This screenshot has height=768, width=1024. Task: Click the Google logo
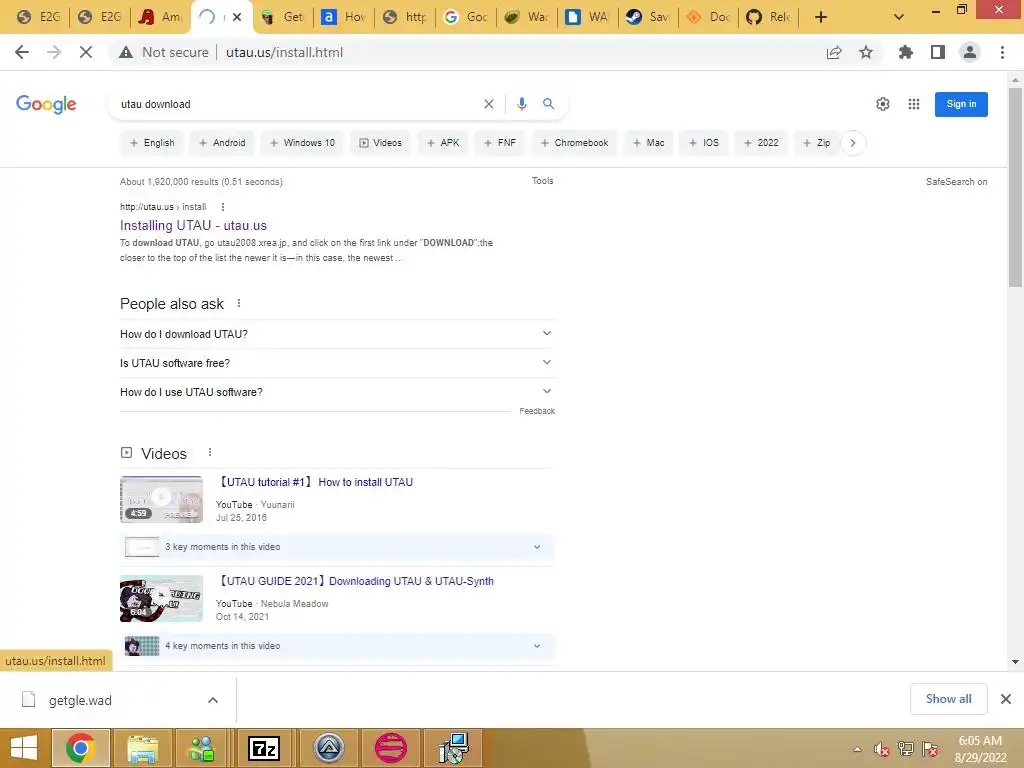[x=46, y=104]
